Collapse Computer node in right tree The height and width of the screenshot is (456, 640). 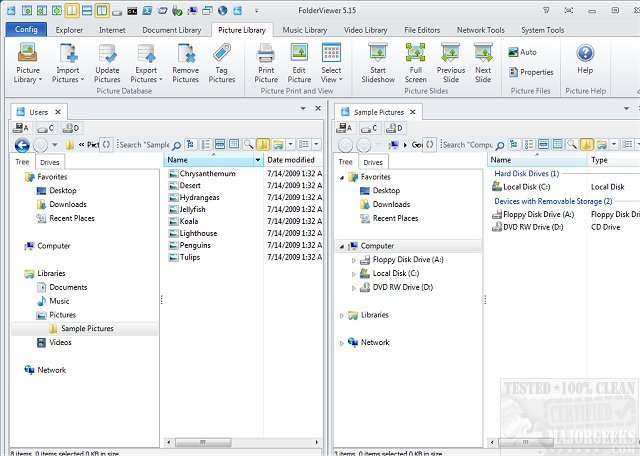342,246
